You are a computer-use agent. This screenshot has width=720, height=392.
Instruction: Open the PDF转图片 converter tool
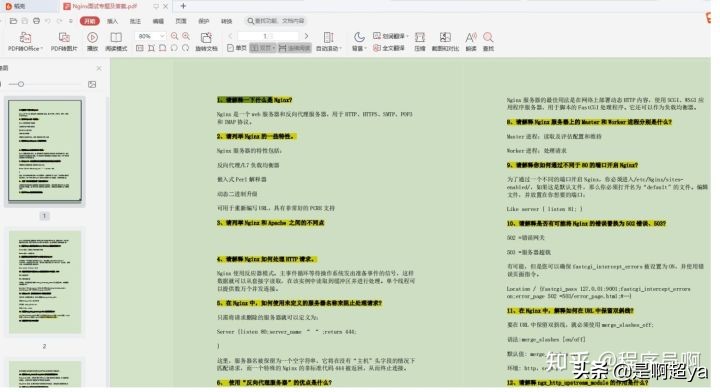click(x=64, y=41)
